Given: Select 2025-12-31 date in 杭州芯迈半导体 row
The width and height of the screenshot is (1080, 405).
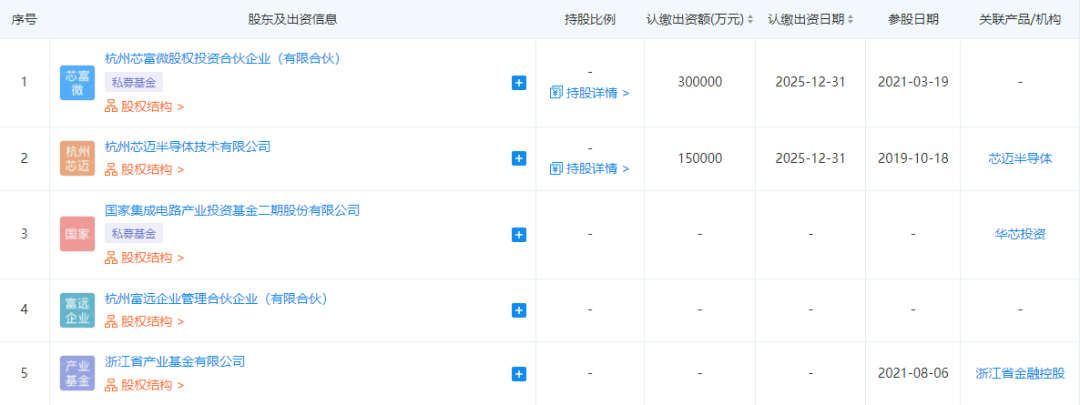Looking at the screenshot, I should pos(810,158).
